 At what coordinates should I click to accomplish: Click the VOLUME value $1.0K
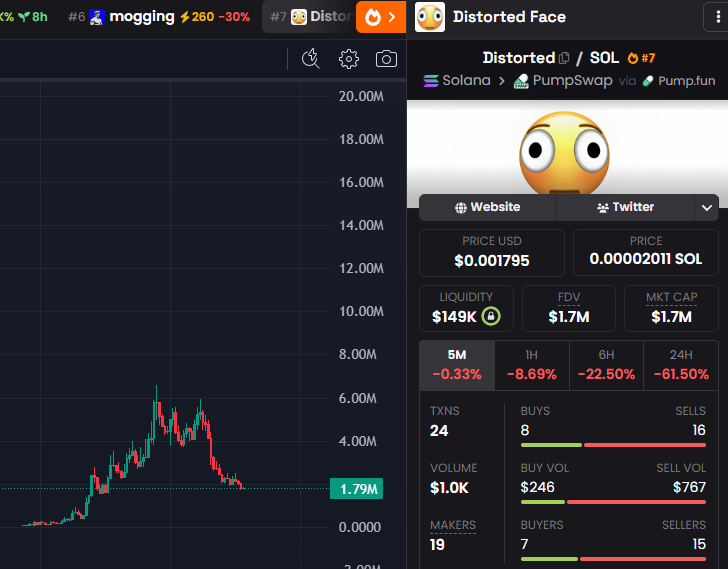449,488
